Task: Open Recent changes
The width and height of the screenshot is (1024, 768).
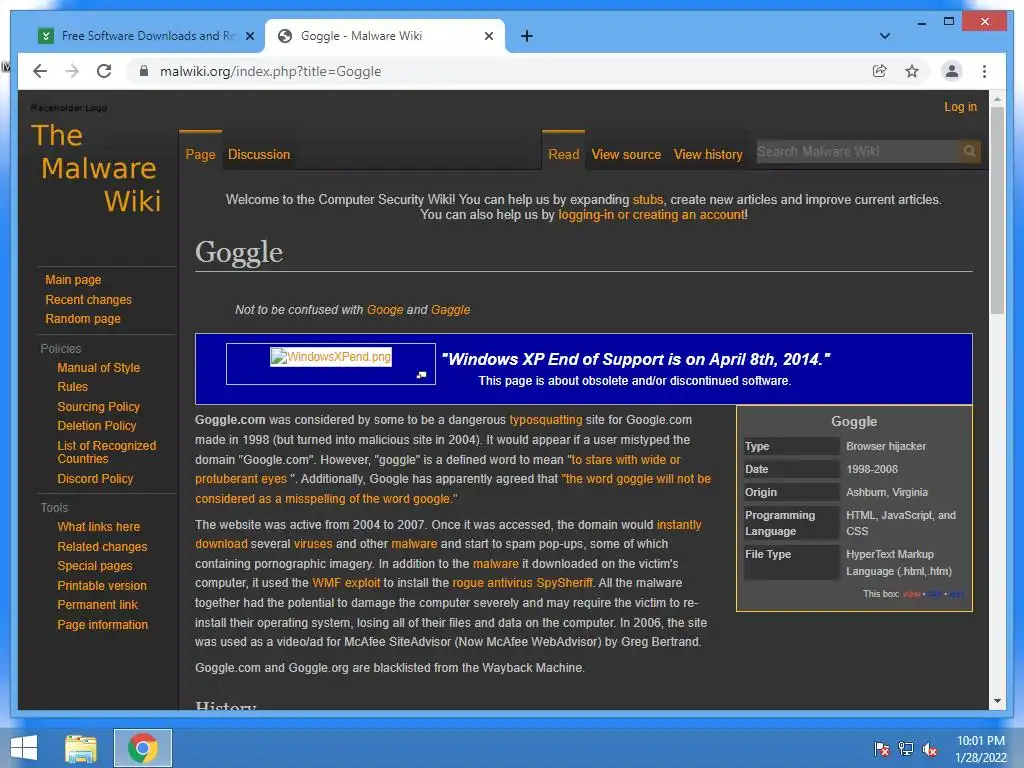Action: 88,300
